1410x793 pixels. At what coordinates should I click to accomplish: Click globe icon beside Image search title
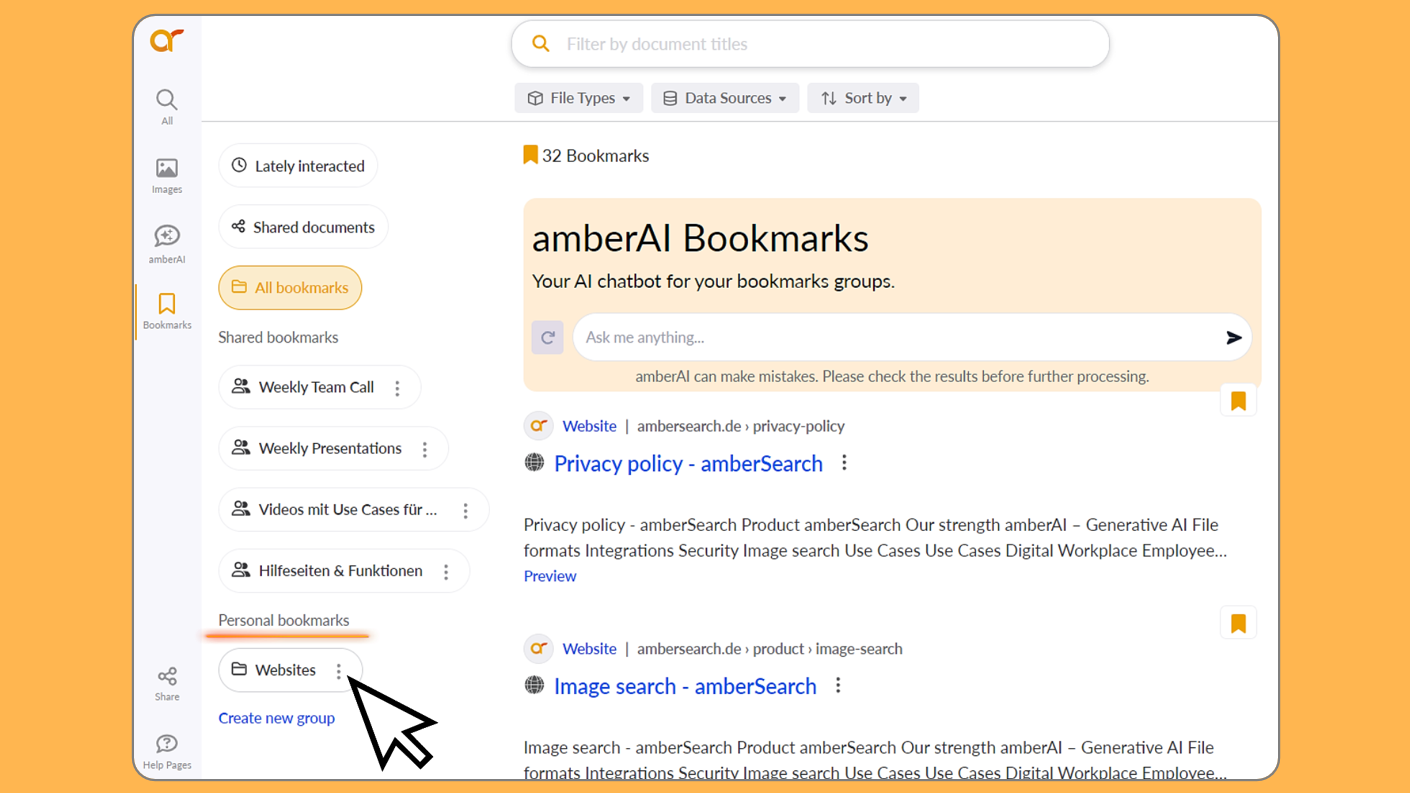[x=535, y=686]
